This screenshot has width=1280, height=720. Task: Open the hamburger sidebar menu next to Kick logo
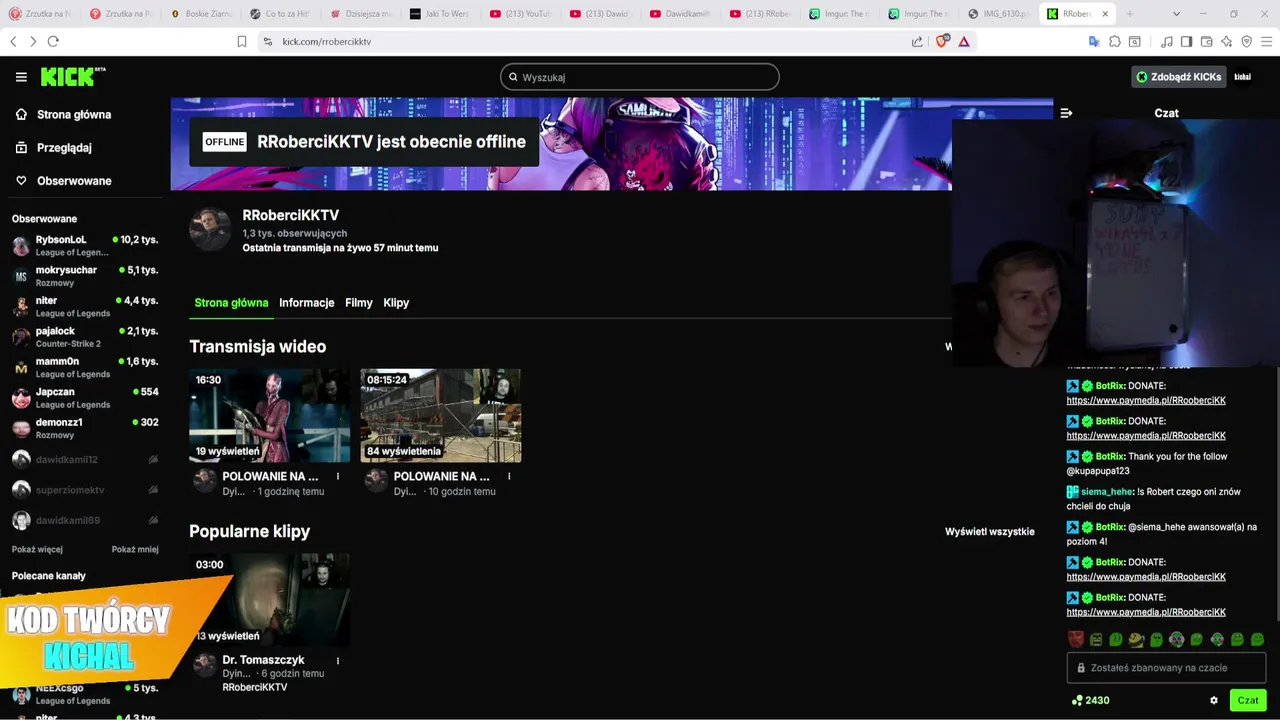(x=21, y=77)
